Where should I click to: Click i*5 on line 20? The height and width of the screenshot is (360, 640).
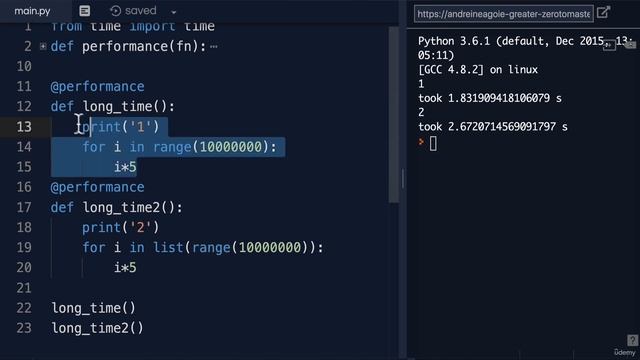125,268
